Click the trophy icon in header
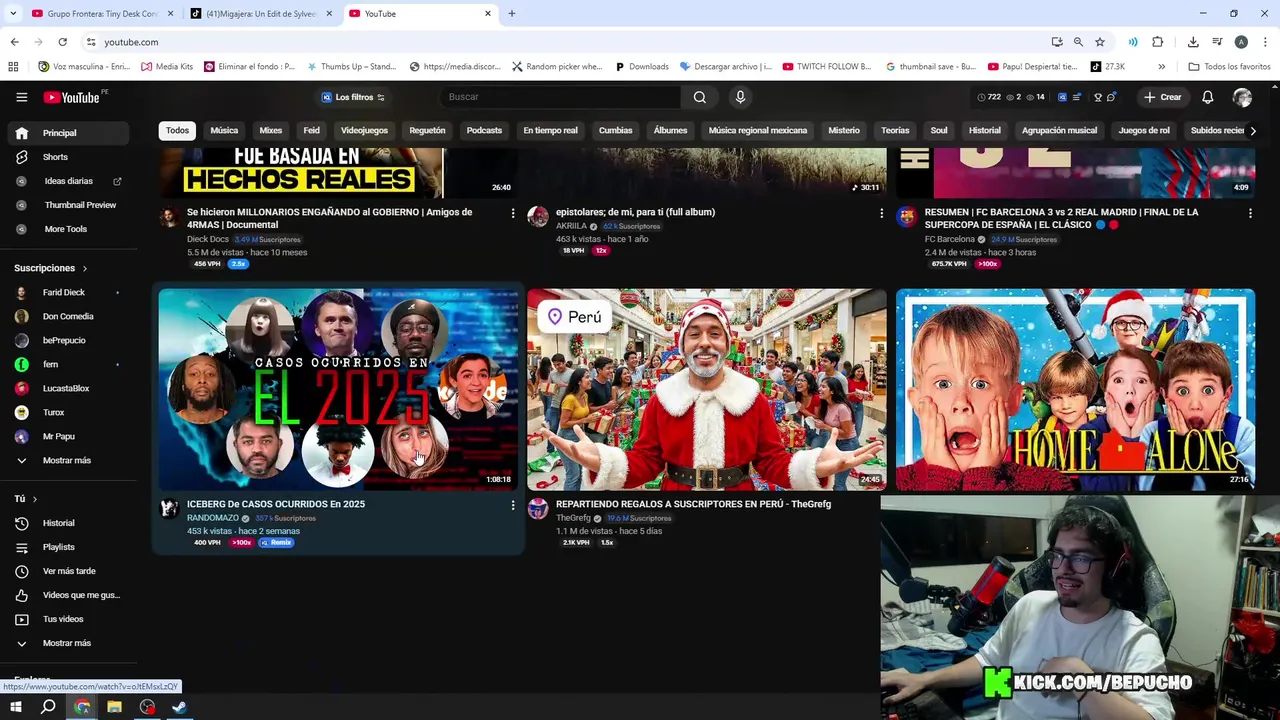The height and width of the screenshot is (720, 1280). [1098, 97]
